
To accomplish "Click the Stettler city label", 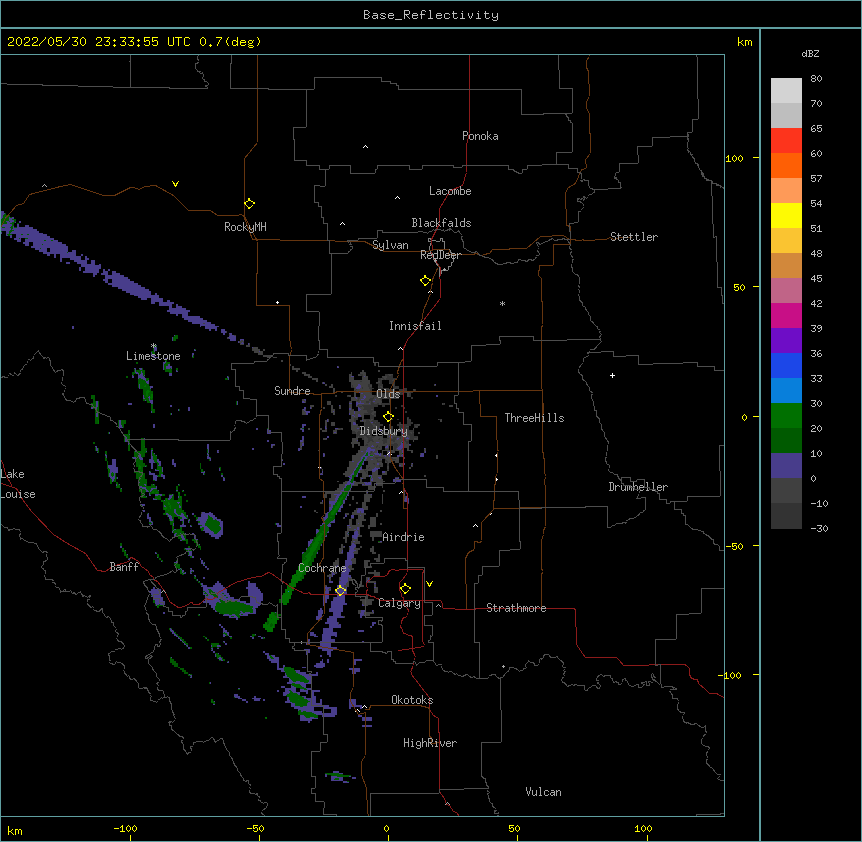I will click(634, 237).
